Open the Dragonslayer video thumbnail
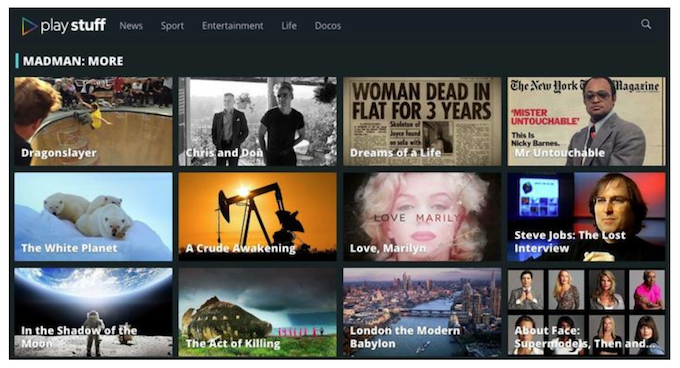 (x=93, y=121)
